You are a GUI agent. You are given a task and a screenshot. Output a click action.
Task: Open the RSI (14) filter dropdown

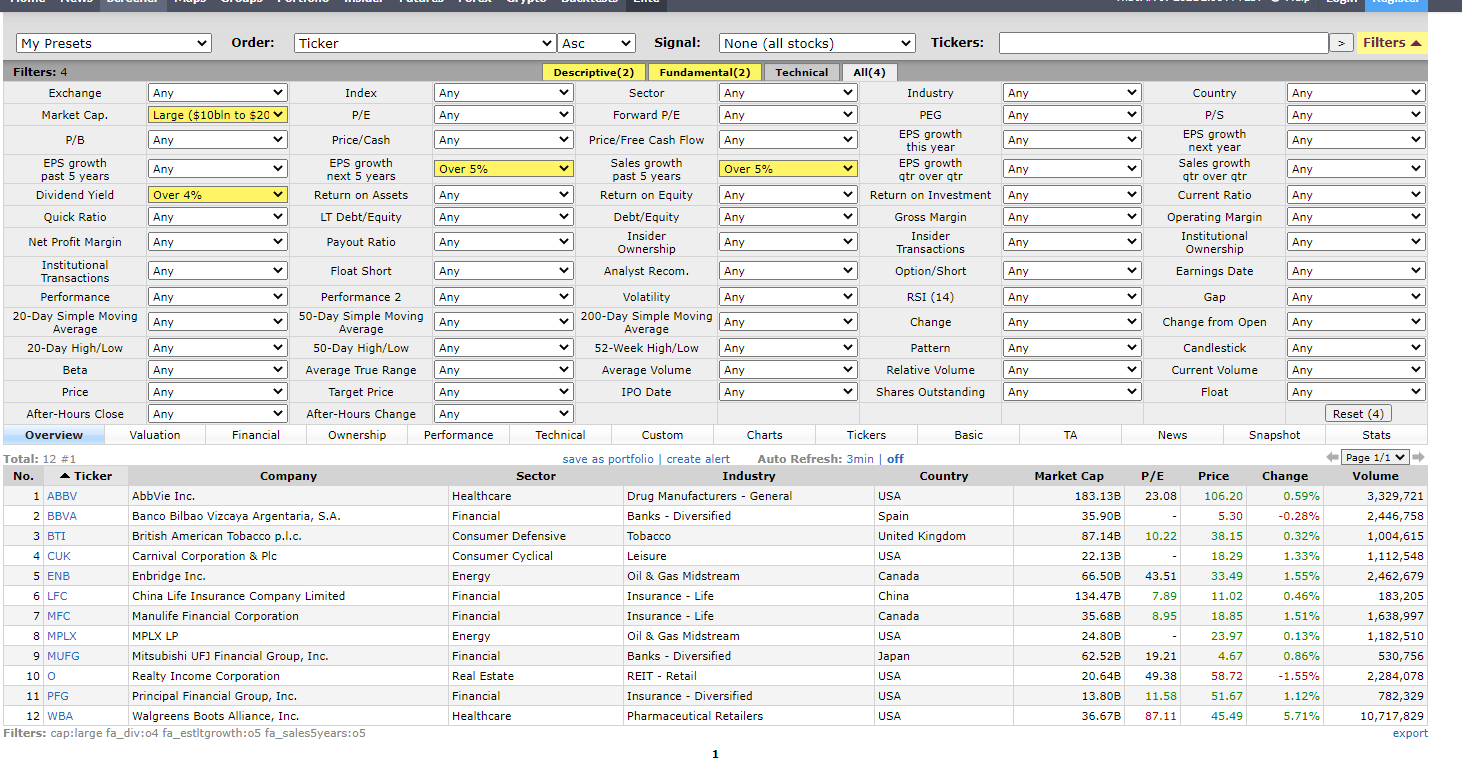click(1072, 297)
